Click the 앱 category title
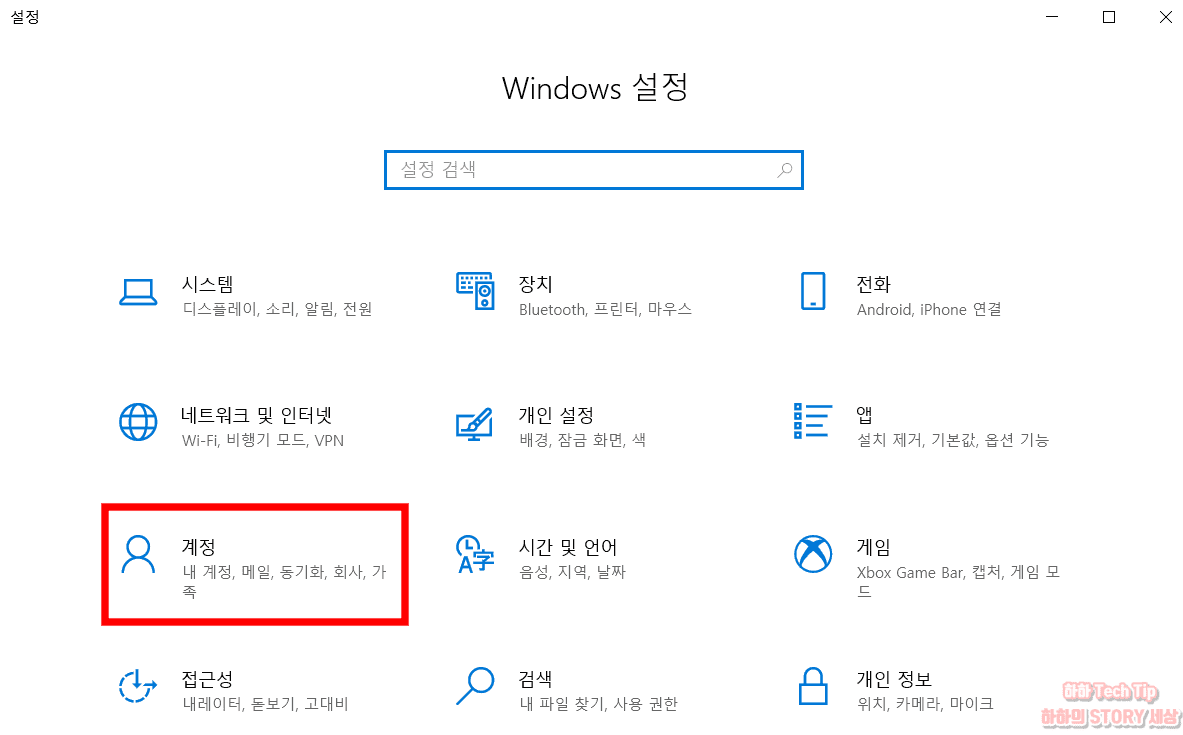This screenshot has width=1183, height=735. click(865, 415)
